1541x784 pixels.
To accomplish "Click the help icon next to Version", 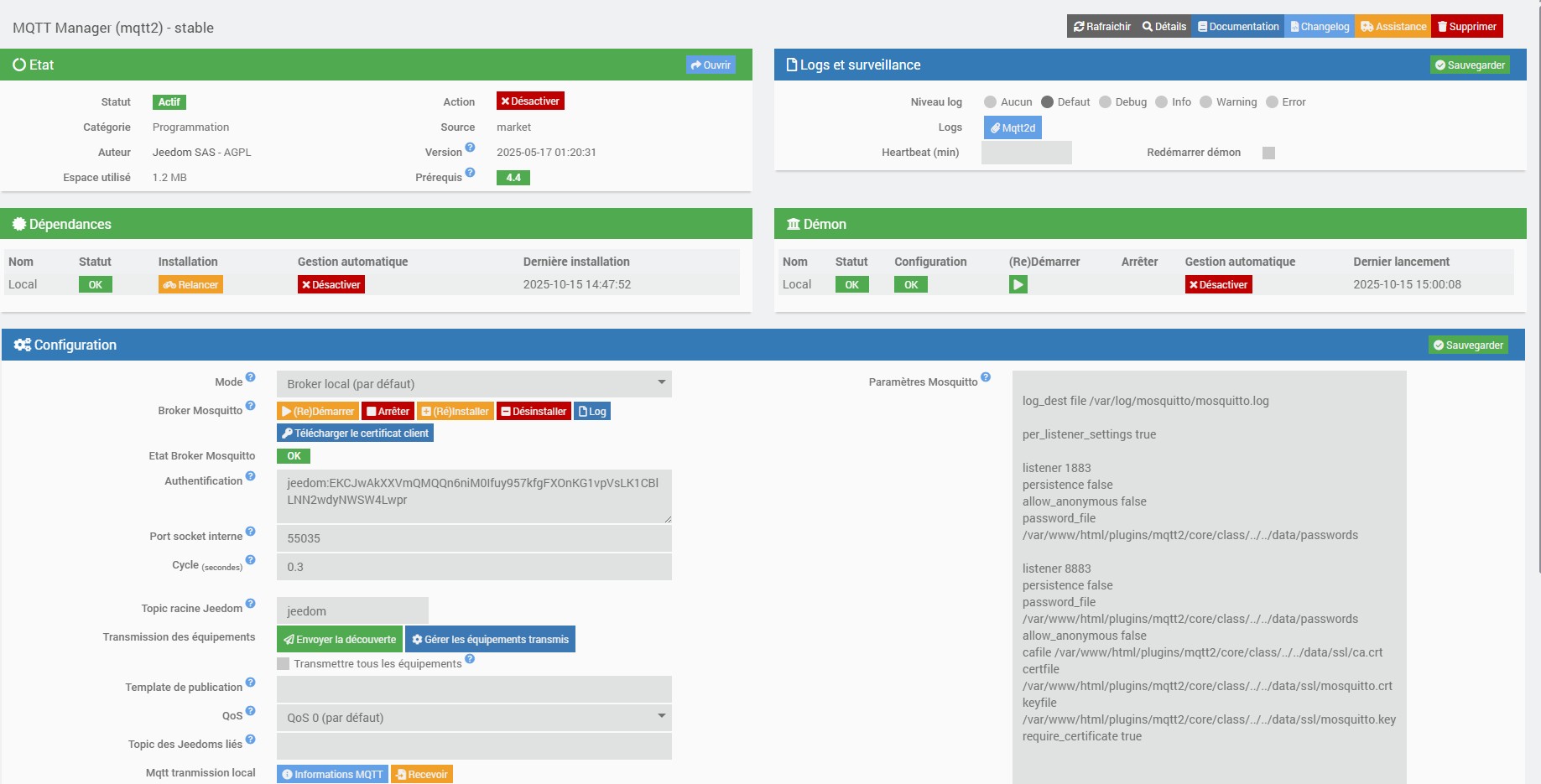I will pos(470,148).
